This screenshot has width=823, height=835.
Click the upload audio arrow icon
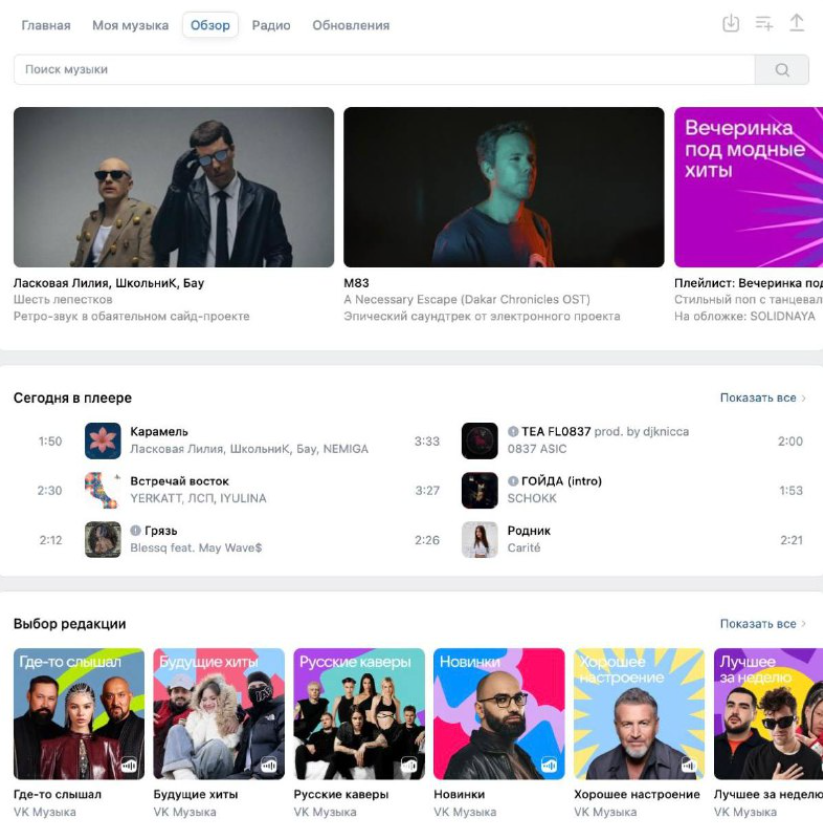pyautogui.click(x=797, y=24)
